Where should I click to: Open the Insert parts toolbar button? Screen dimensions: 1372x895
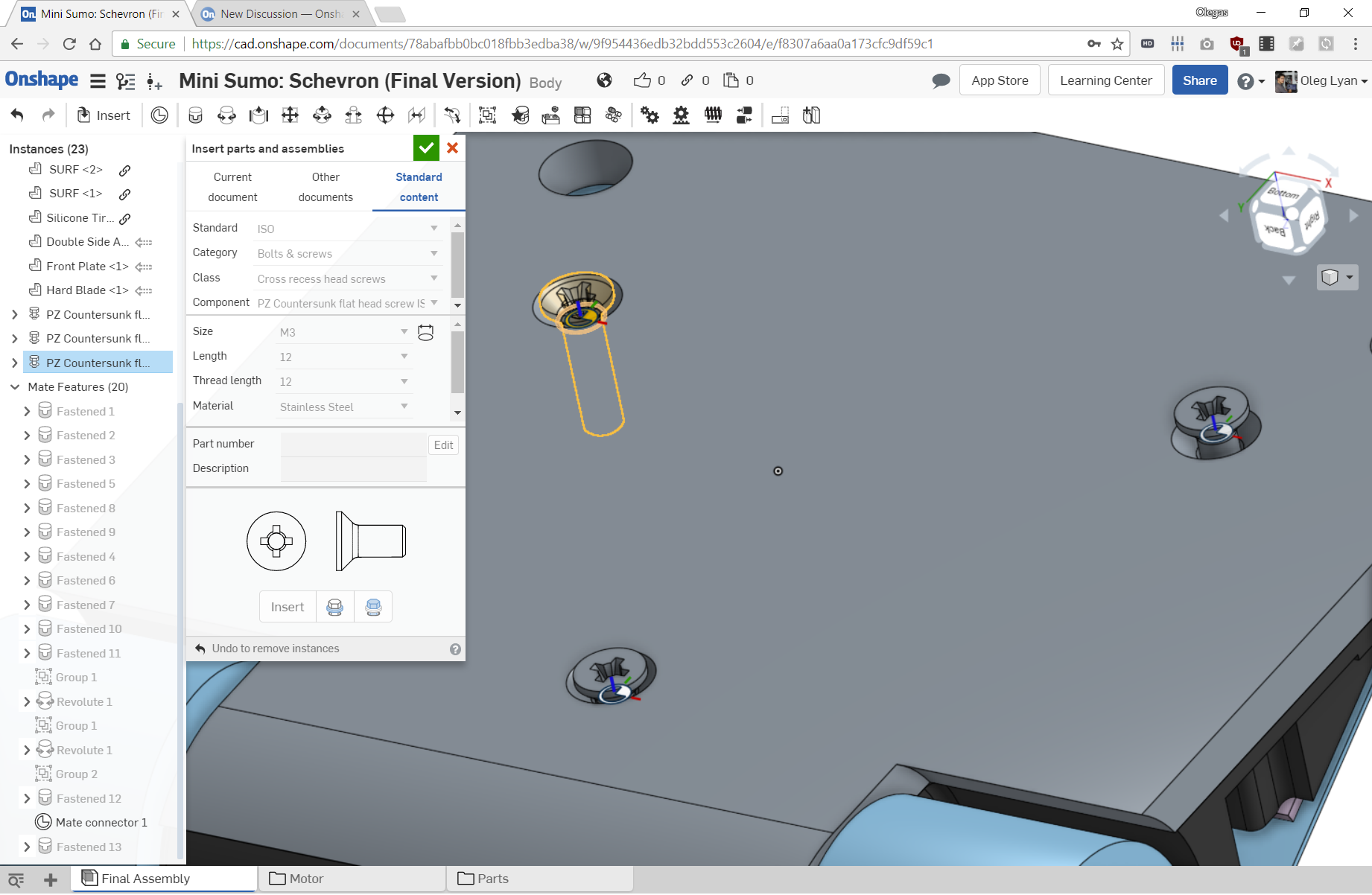point(104,115)
